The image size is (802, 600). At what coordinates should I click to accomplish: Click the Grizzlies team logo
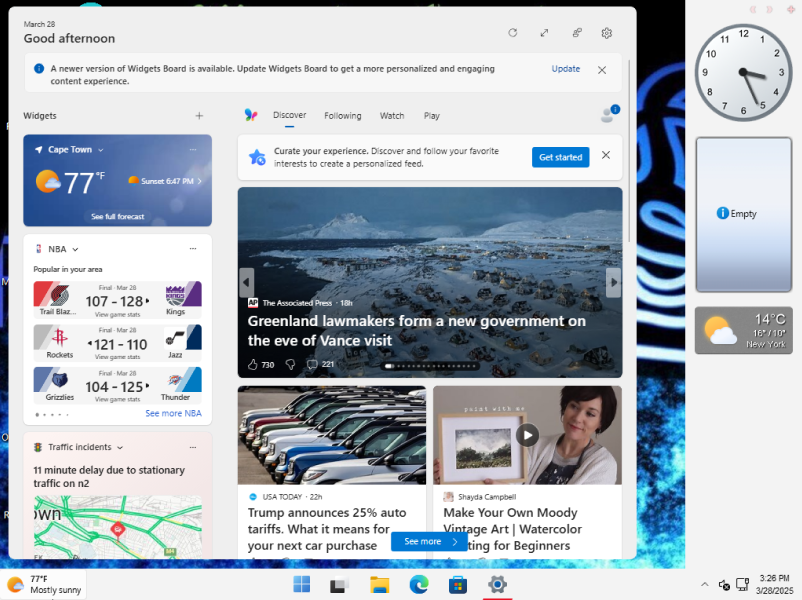pyautogui.click(x=59, y=381)
